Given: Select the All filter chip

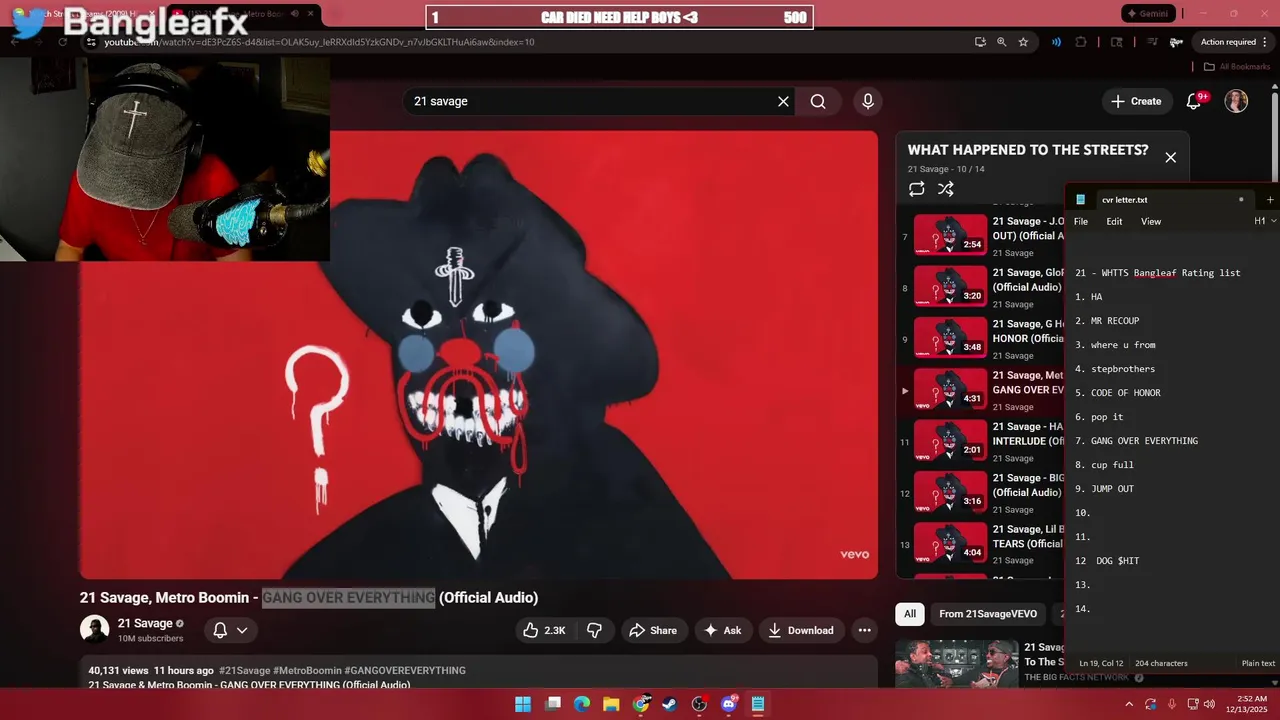Looking at the screenshot, I should pos(910,614).
